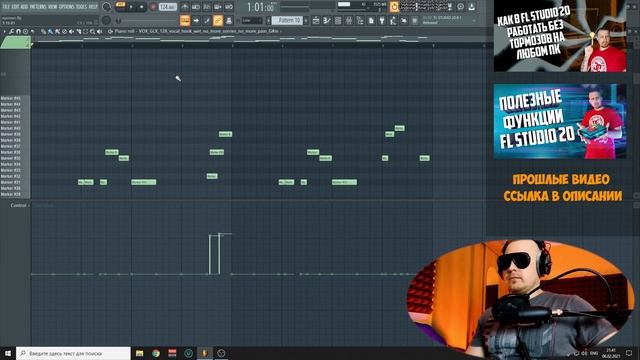
Task: Click the time display 1:01:00
Action: coord(260,7)
